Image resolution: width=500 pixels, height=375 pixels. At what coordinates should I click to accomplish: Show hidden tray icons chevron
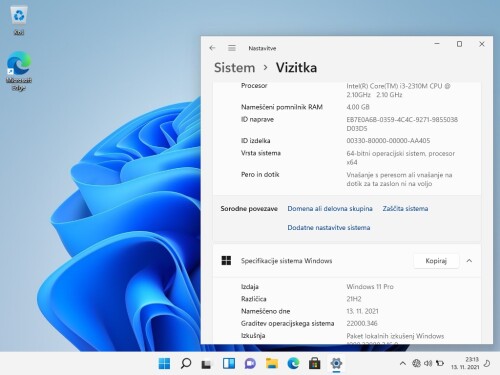pyautogui.click(x=403, y=363)
